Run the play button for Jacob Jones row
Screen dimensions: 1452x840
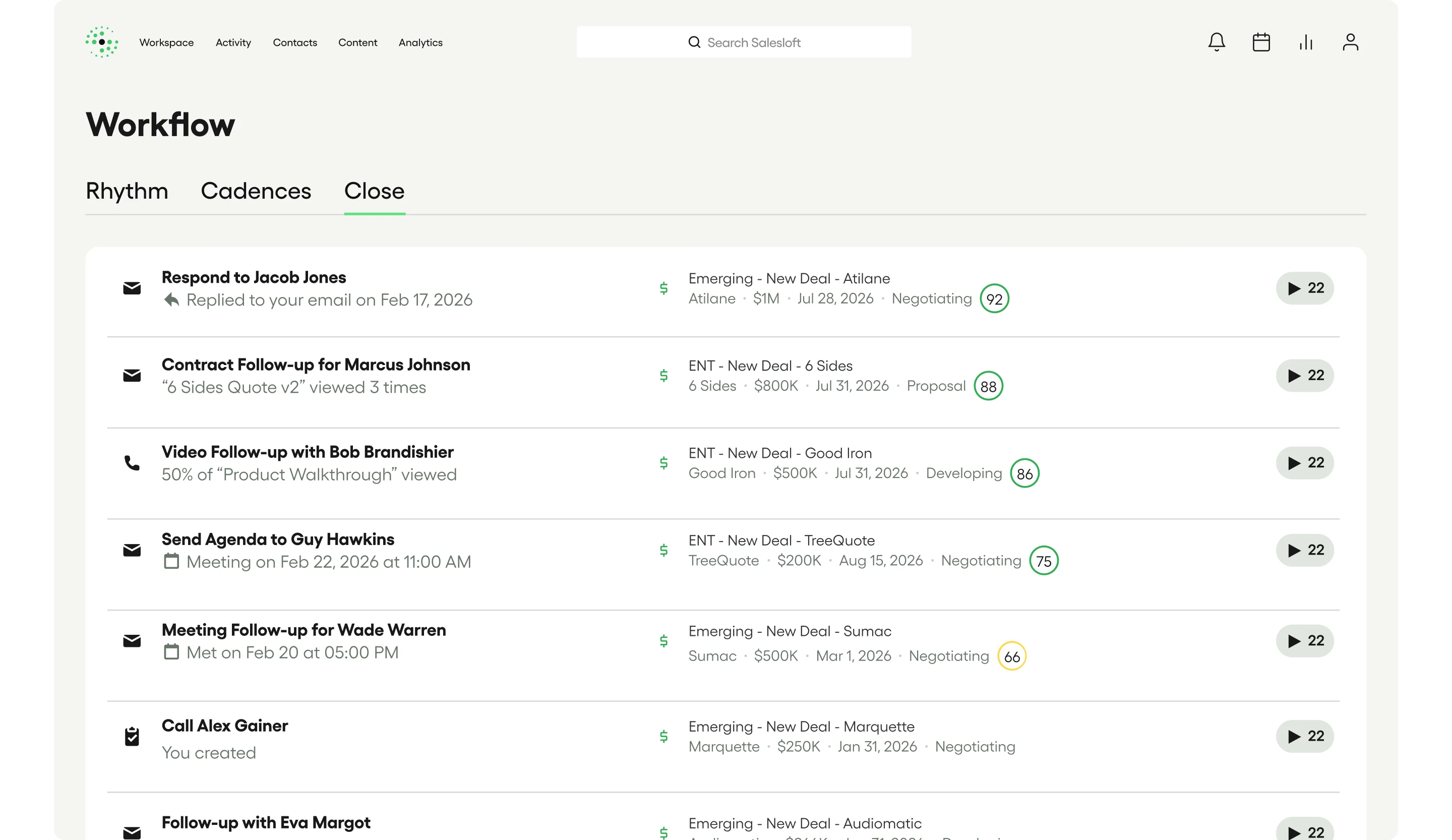[x=1304, y=288]
